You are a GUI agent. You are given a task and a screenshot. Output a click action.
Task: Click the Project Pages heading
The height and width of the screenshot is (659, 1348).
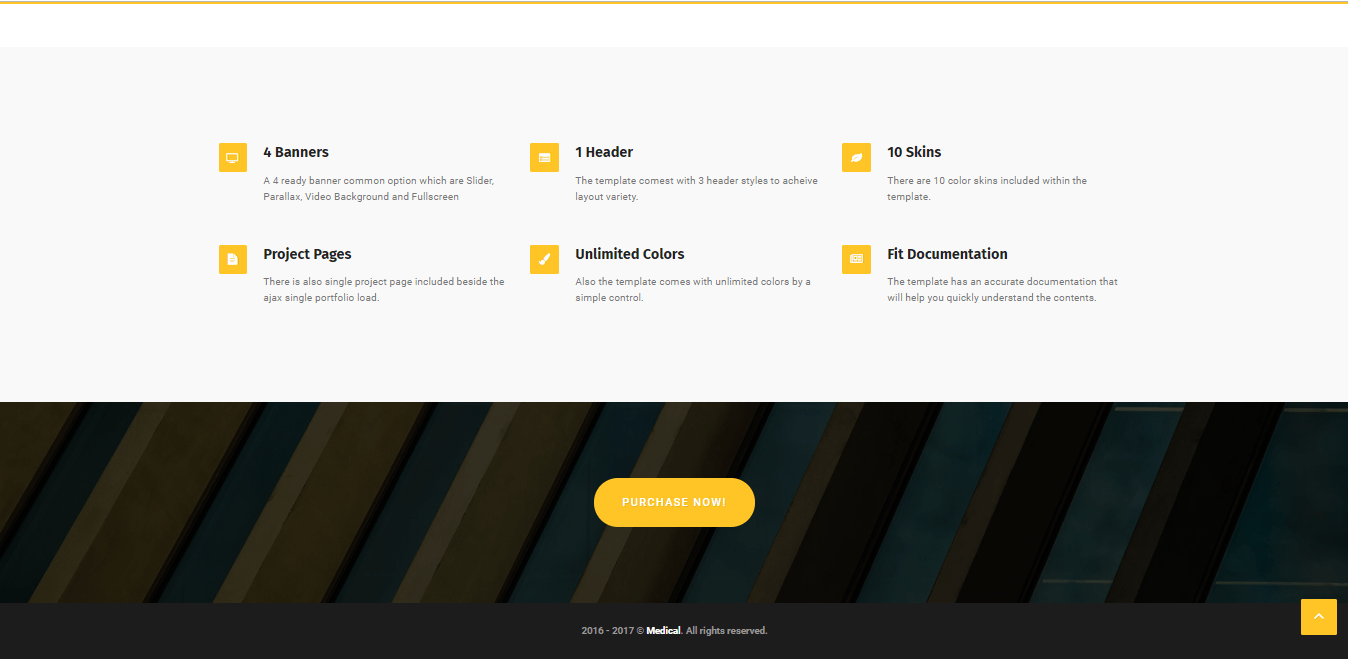tap(307, 254)
